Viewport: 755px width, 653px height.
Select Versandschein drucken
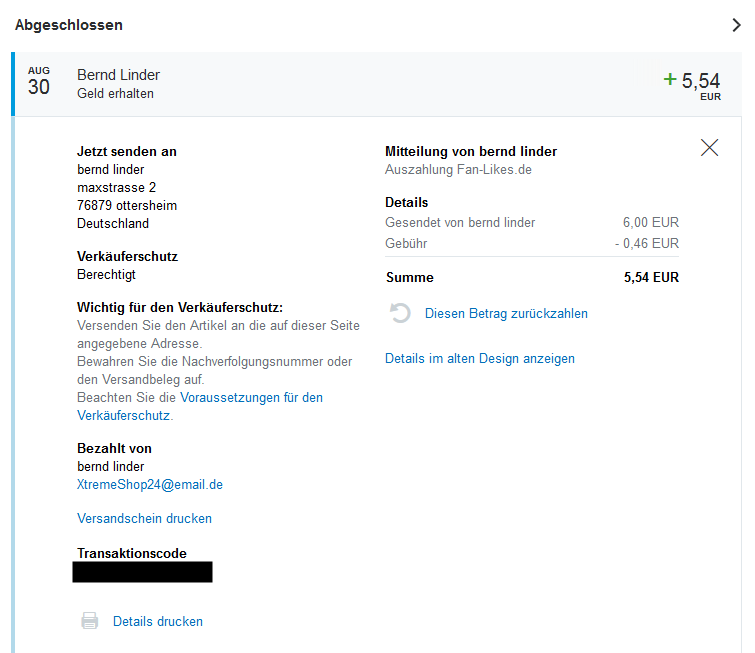[144, 518]
